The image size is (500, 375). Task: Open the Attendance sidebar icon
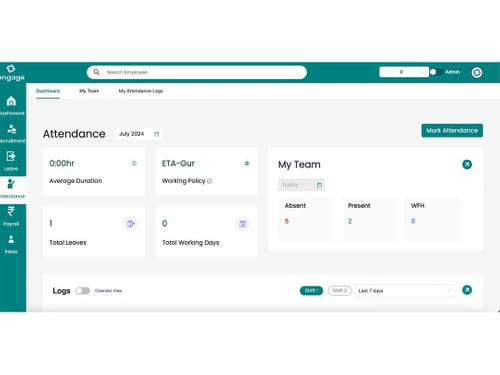(x=11, y=184)
